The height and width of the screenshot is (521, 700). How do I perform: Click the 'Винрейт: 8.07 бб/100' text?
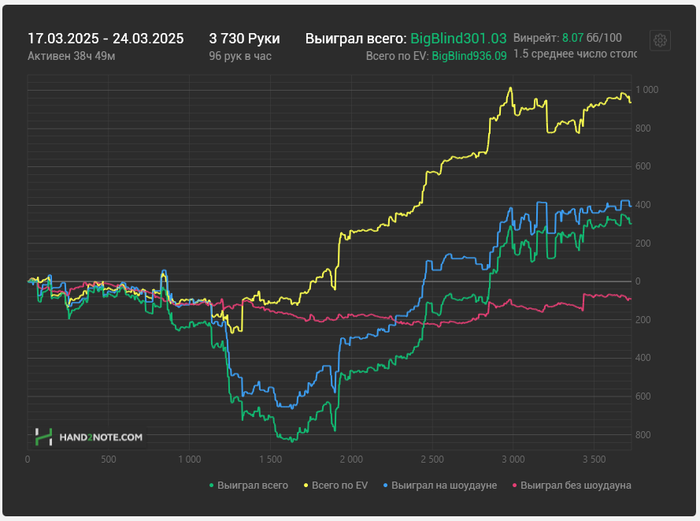coord(567,38)
